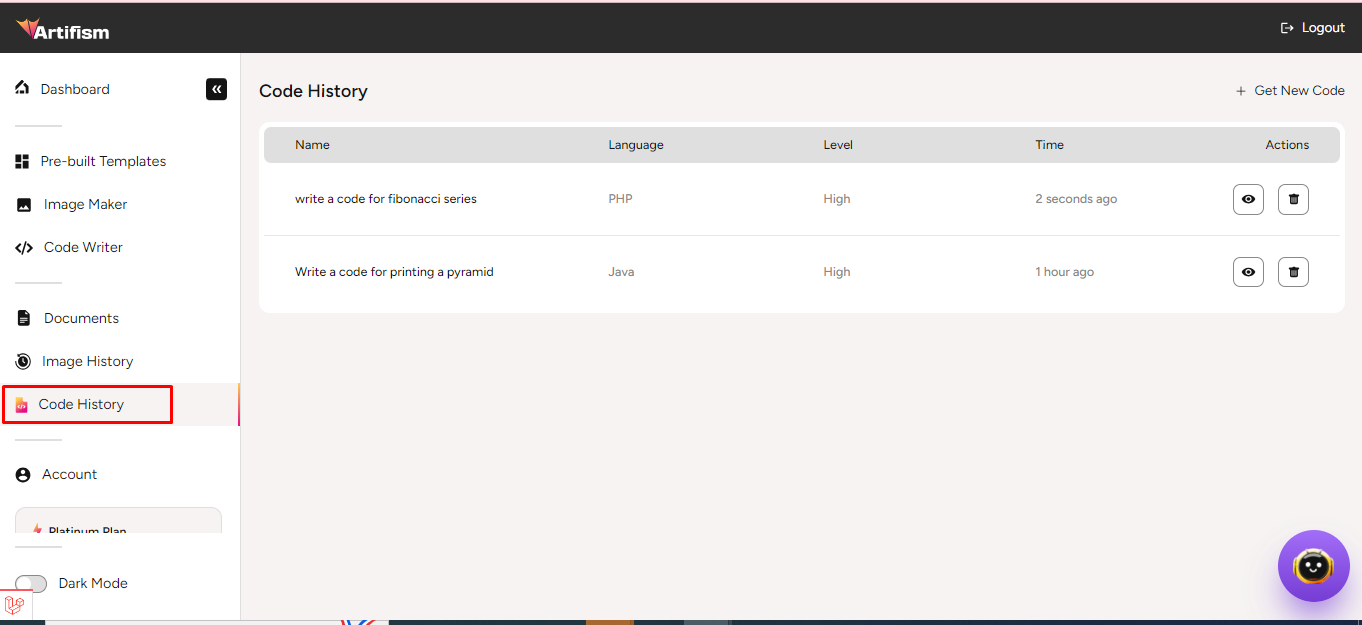Collapse the sidebar with double-chevron button
The image size is (1362, 625).
coord(216,89)
